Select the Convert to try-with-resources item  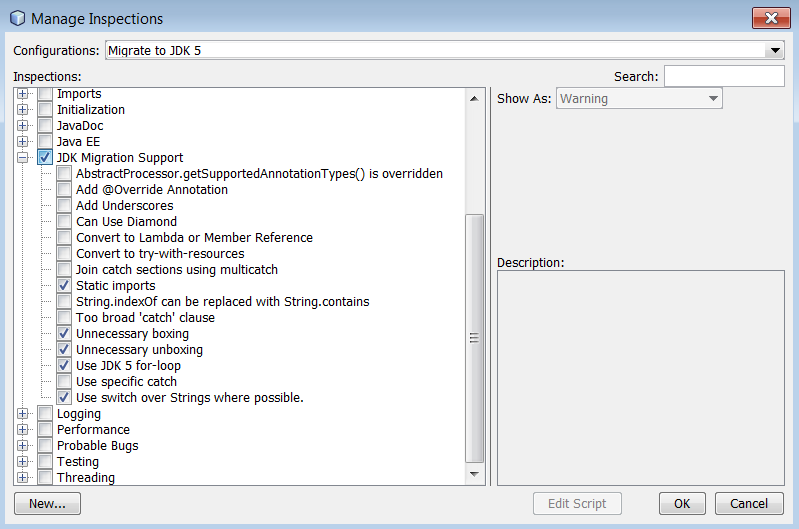[x=160, y=254]
